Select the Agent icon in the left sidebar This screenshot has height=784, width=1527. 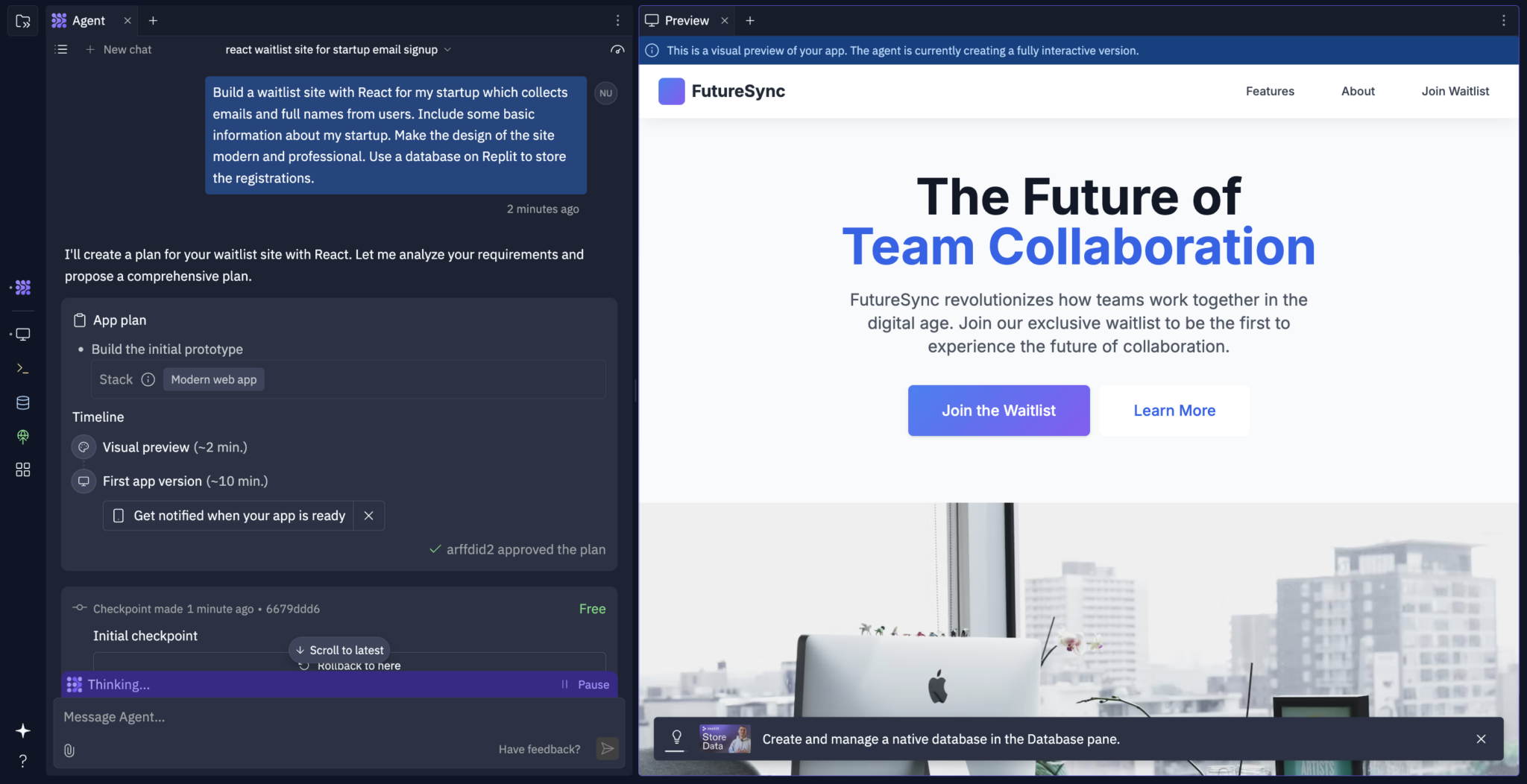22,287
